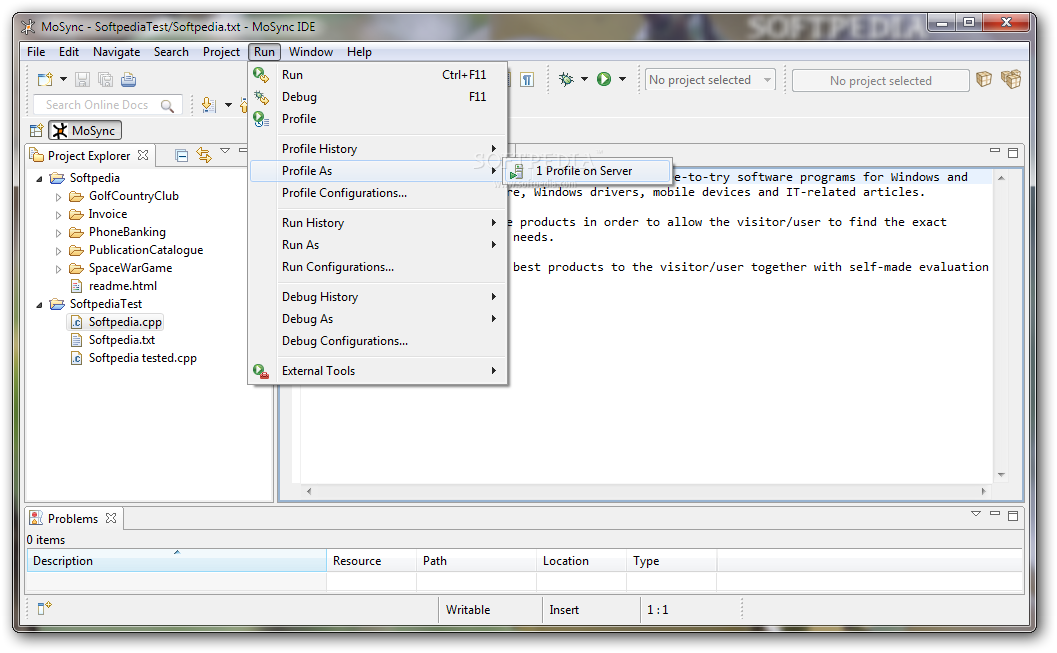This screenshot has width=1057, height=653.
Task: Click the editor horizontal scrollbar
Action: click(646, 491)
